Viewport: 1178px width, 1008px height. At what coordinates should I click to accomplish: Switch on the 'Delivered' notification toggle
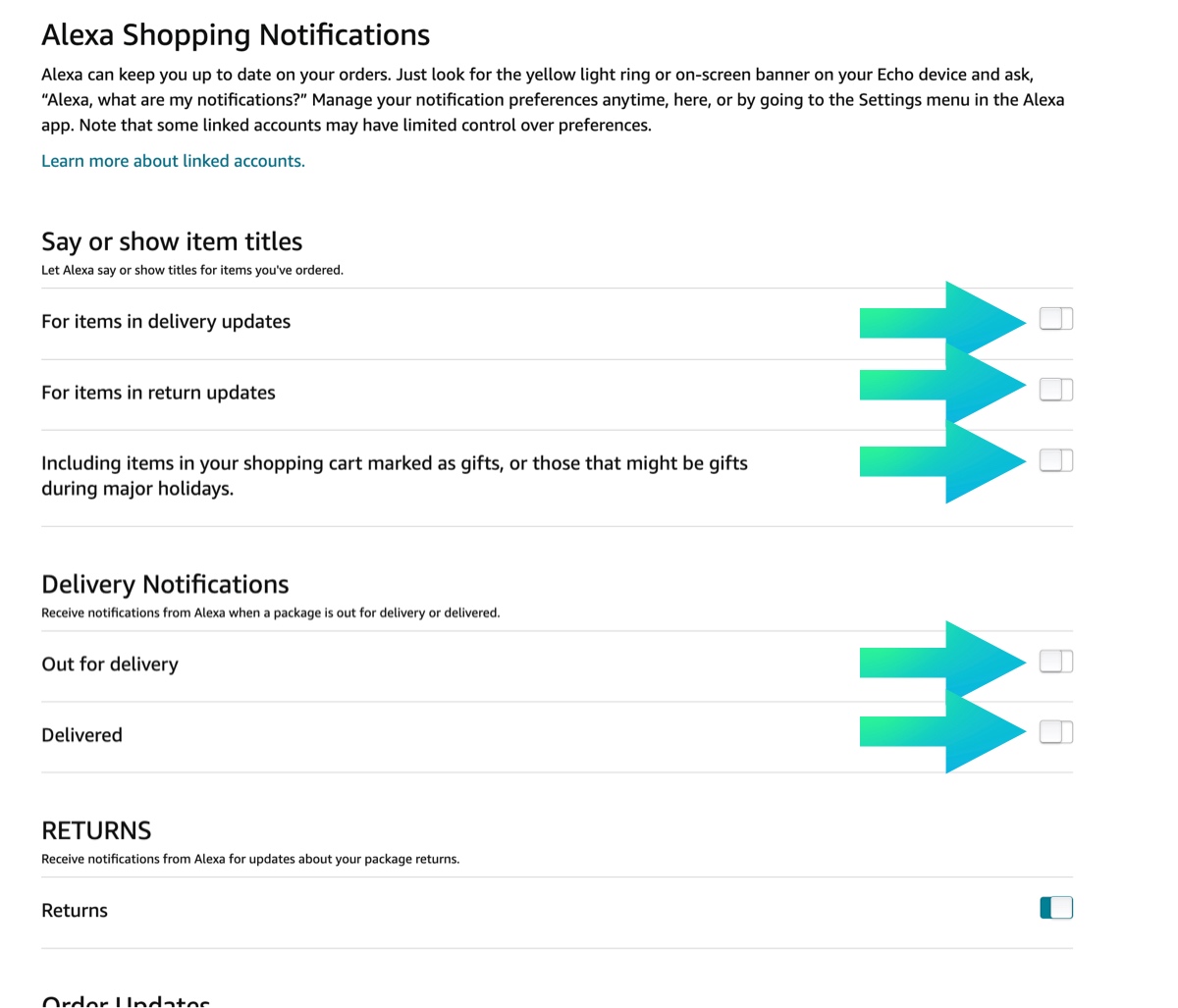coord(1055,732)
